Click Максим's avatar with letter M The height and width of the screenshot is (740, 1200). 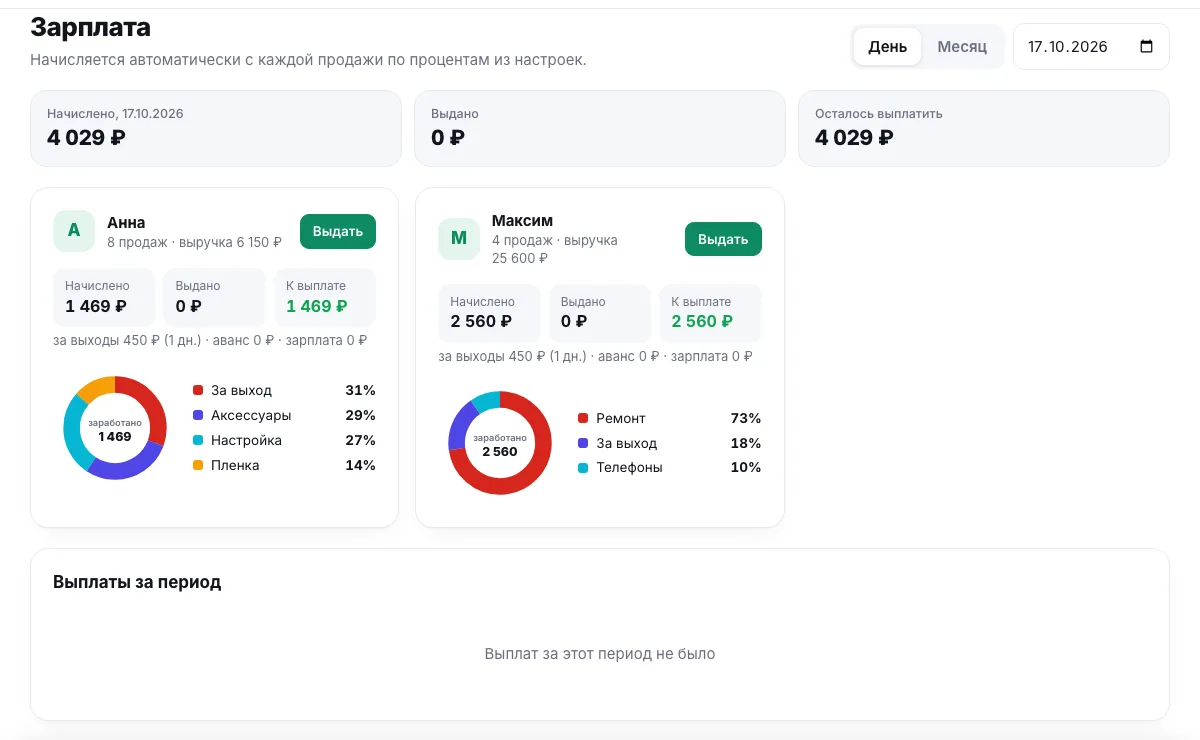(x=459, y=238)
